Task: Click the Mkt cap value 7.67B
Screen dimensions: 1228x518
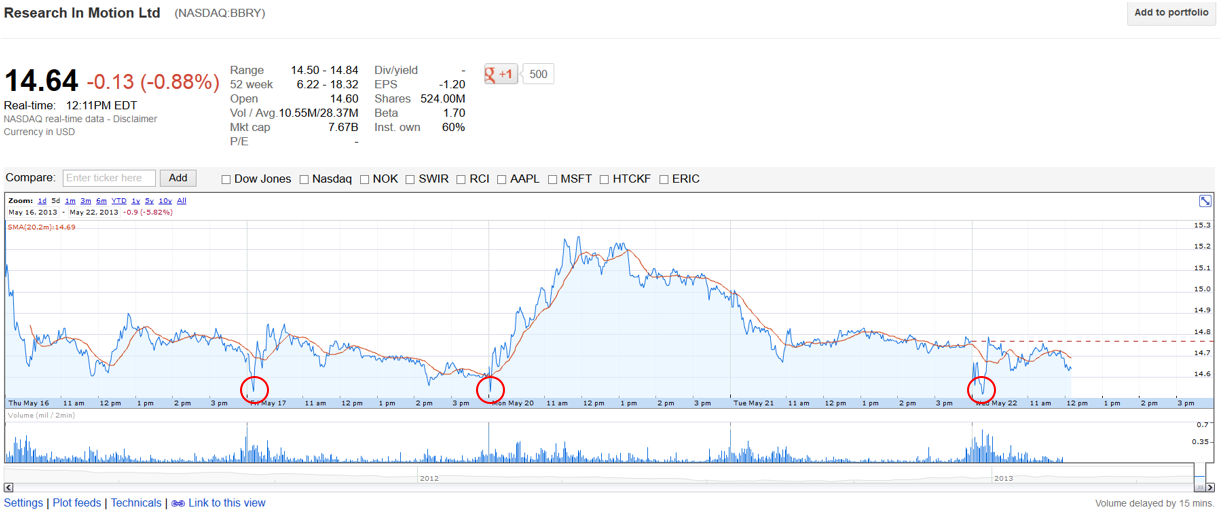Action: (x=342, y=127)
